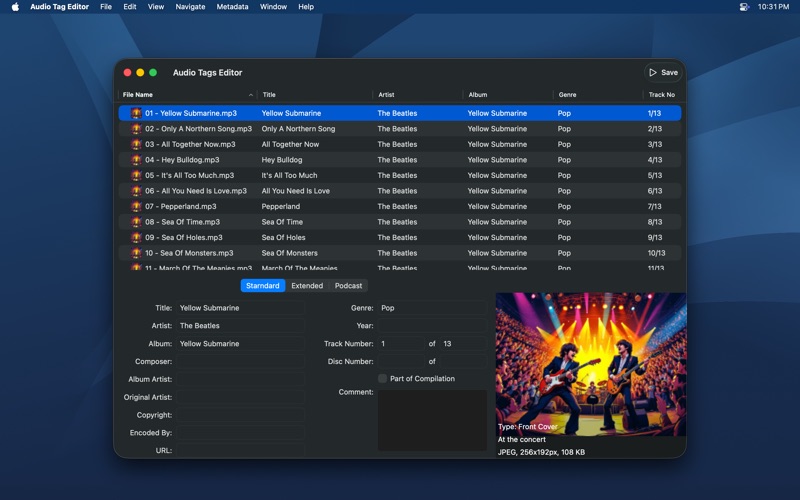Image resolution: width=800 pixels, height=500 pixels.
Task: Click the file icon for 04 - Hey Bulldog.mp3
Action: coord(136,160)
